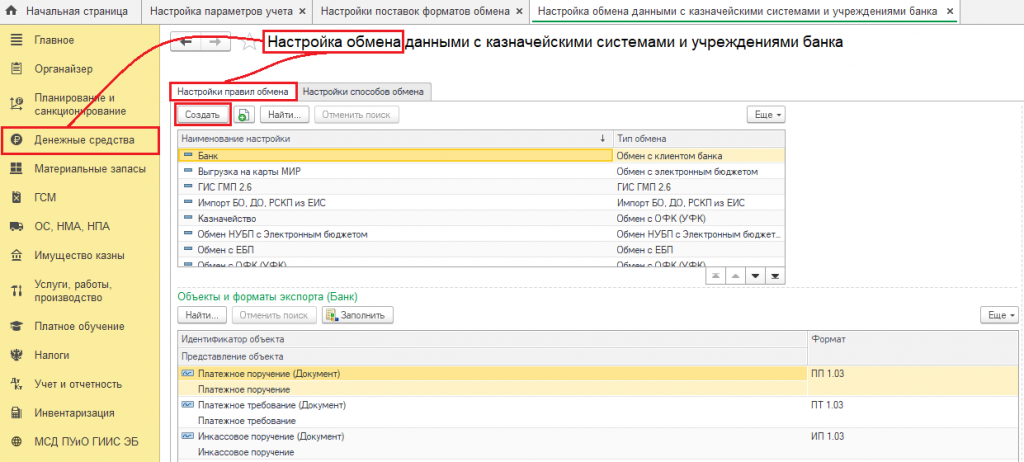Screen dimensions: 1024x462
Task: Click Идентификатор объекта column header
Action: 492,339
